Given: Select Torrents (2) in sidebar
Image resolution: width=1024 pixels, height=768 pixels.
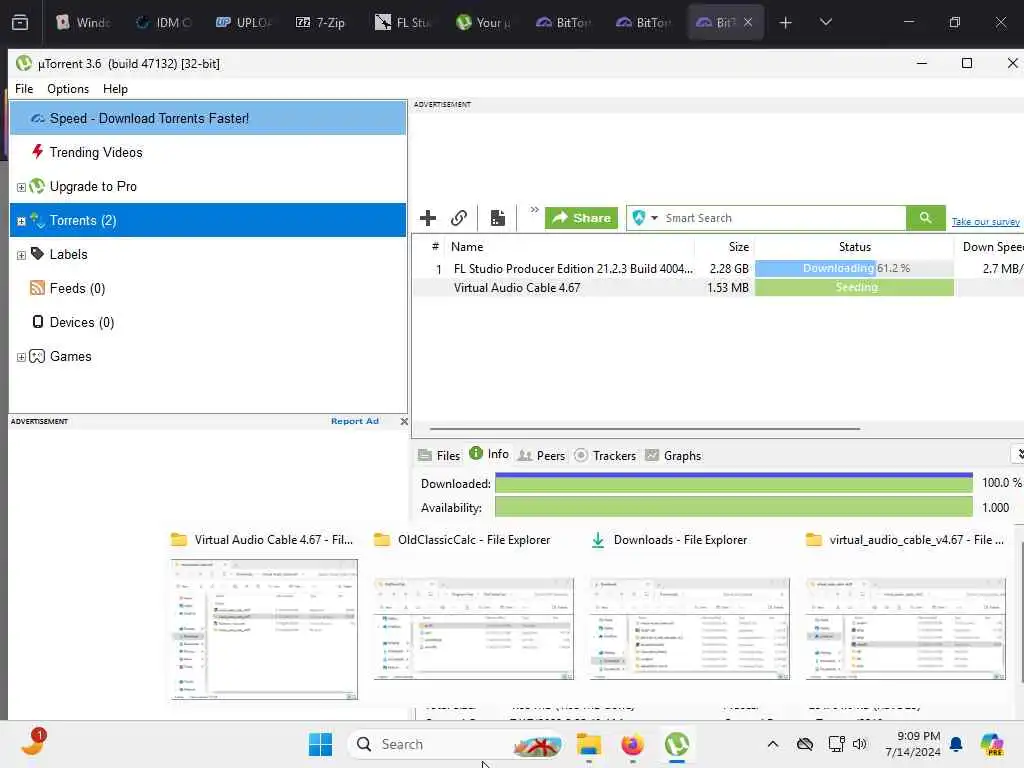Looking at the screenshot, I should click(208, 220).
